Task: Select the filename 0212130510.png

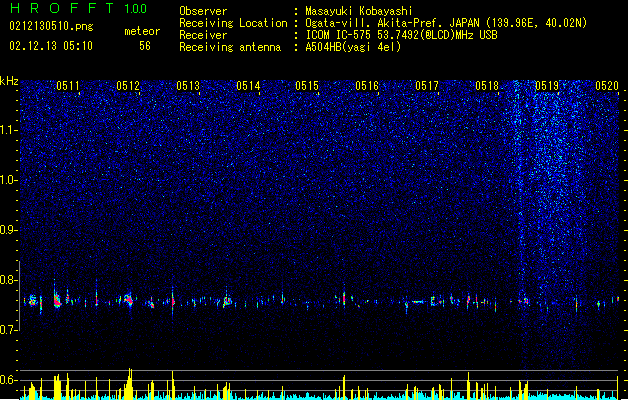Action: click(x=51, y=26)
